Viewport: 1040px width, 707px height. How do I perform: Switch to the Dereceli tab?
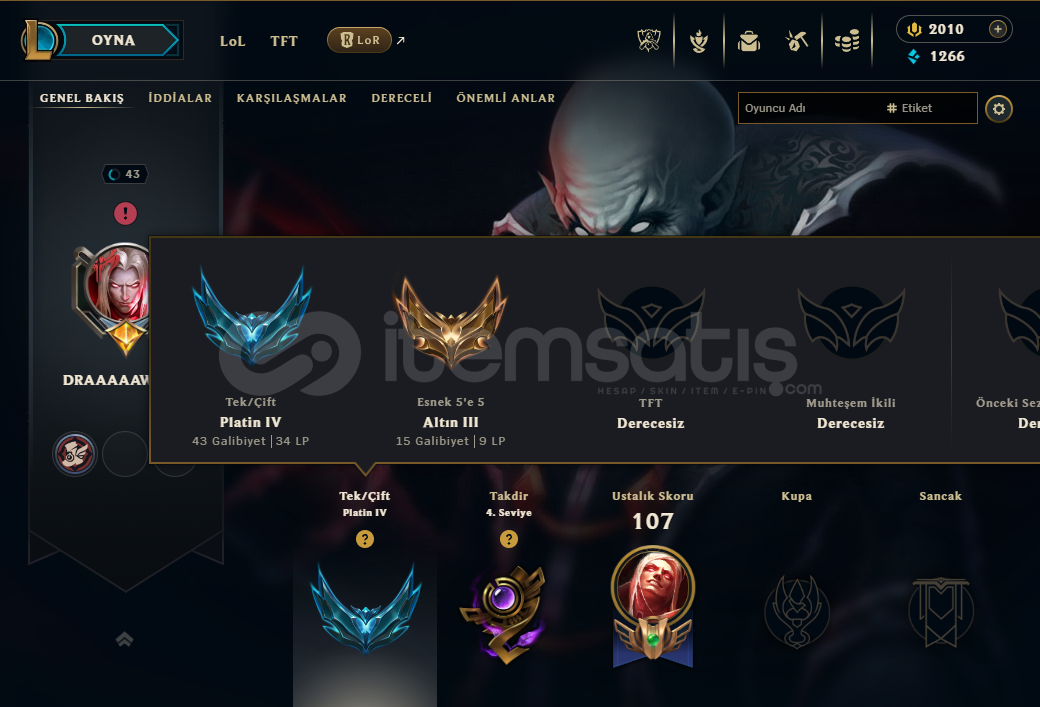point(401,98)
